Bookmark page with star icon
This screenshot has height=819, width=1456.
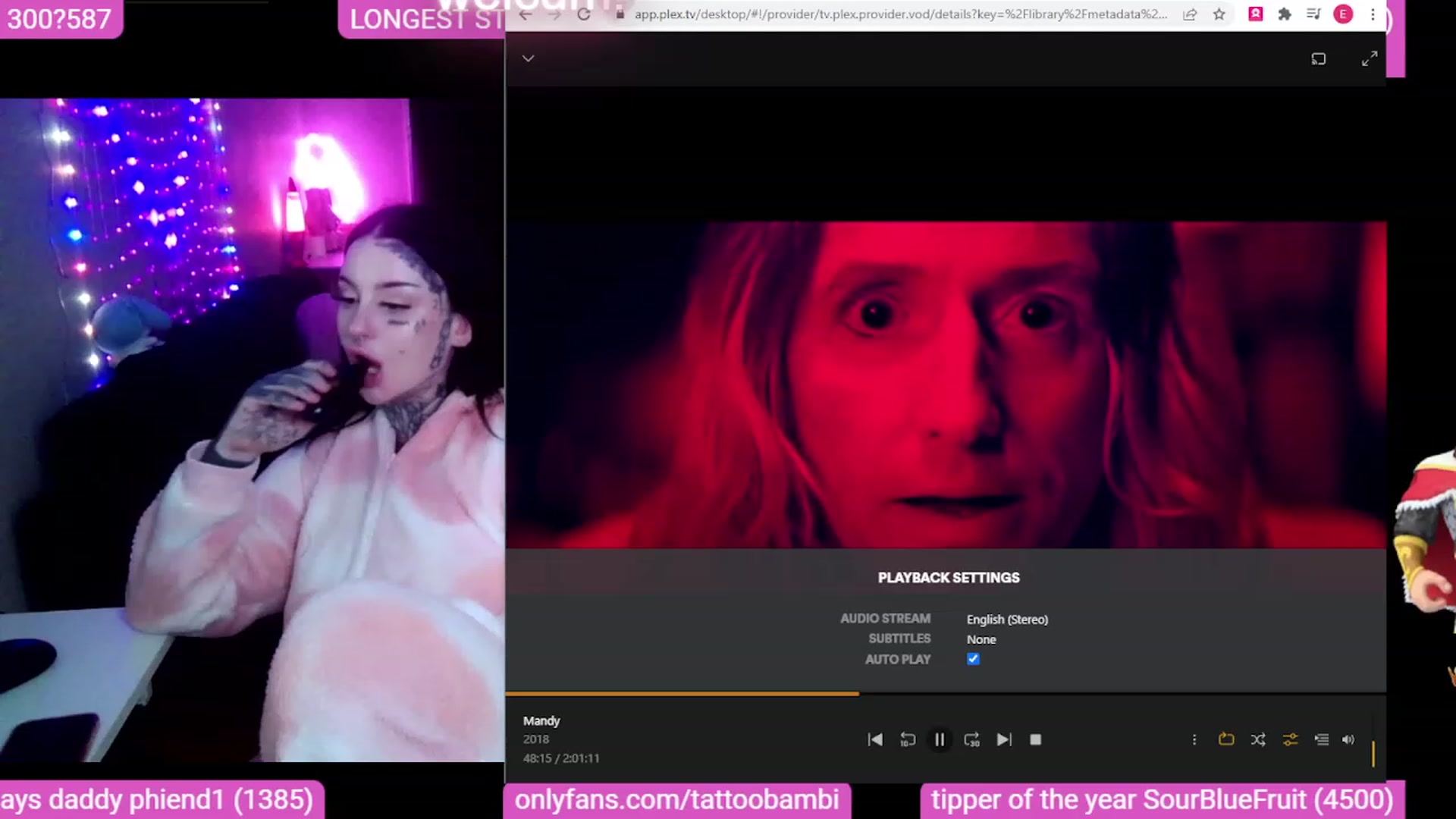point(1219,14)
